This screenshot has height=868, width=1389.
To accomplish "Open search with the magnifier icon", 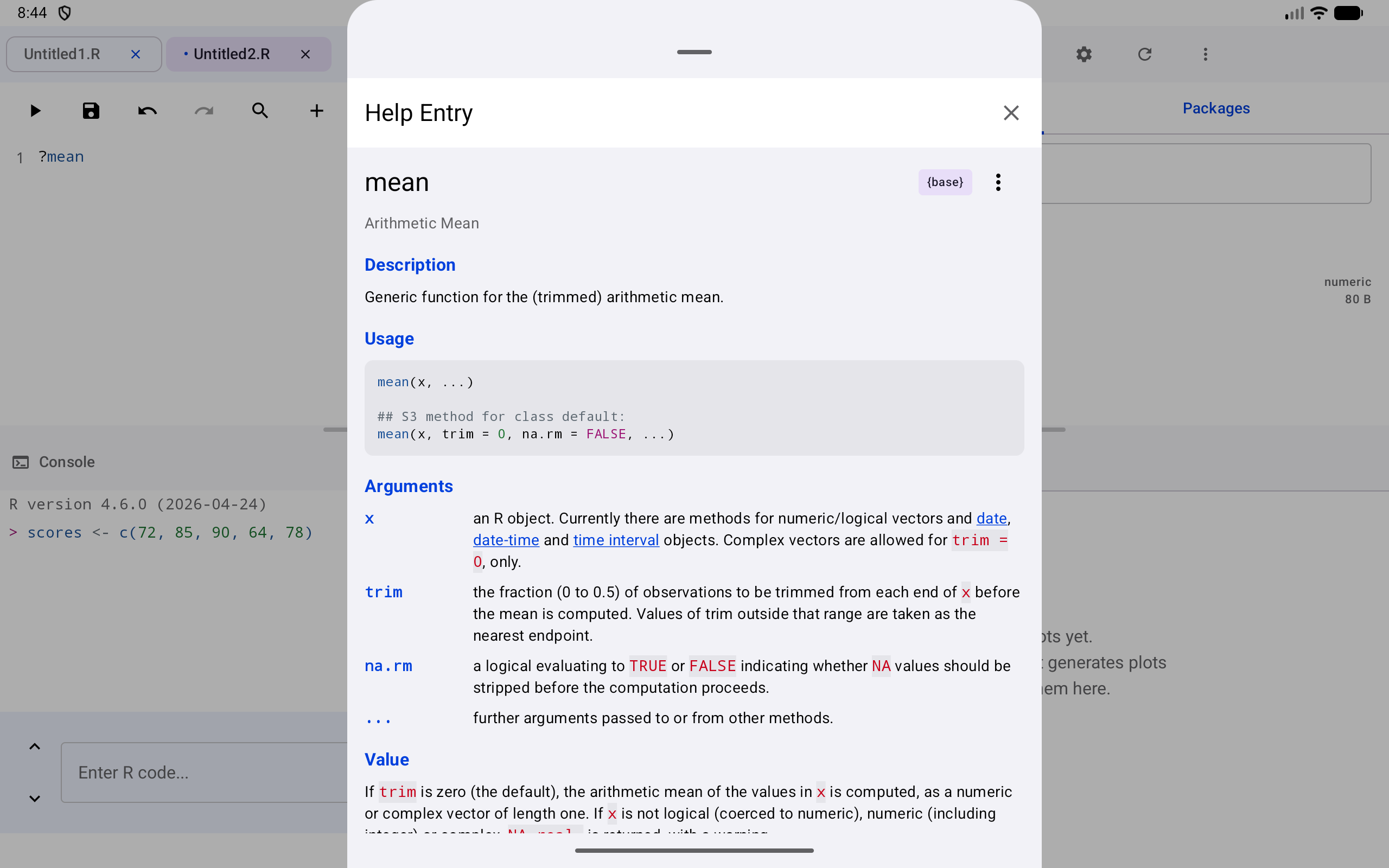I will coord(260,110).
